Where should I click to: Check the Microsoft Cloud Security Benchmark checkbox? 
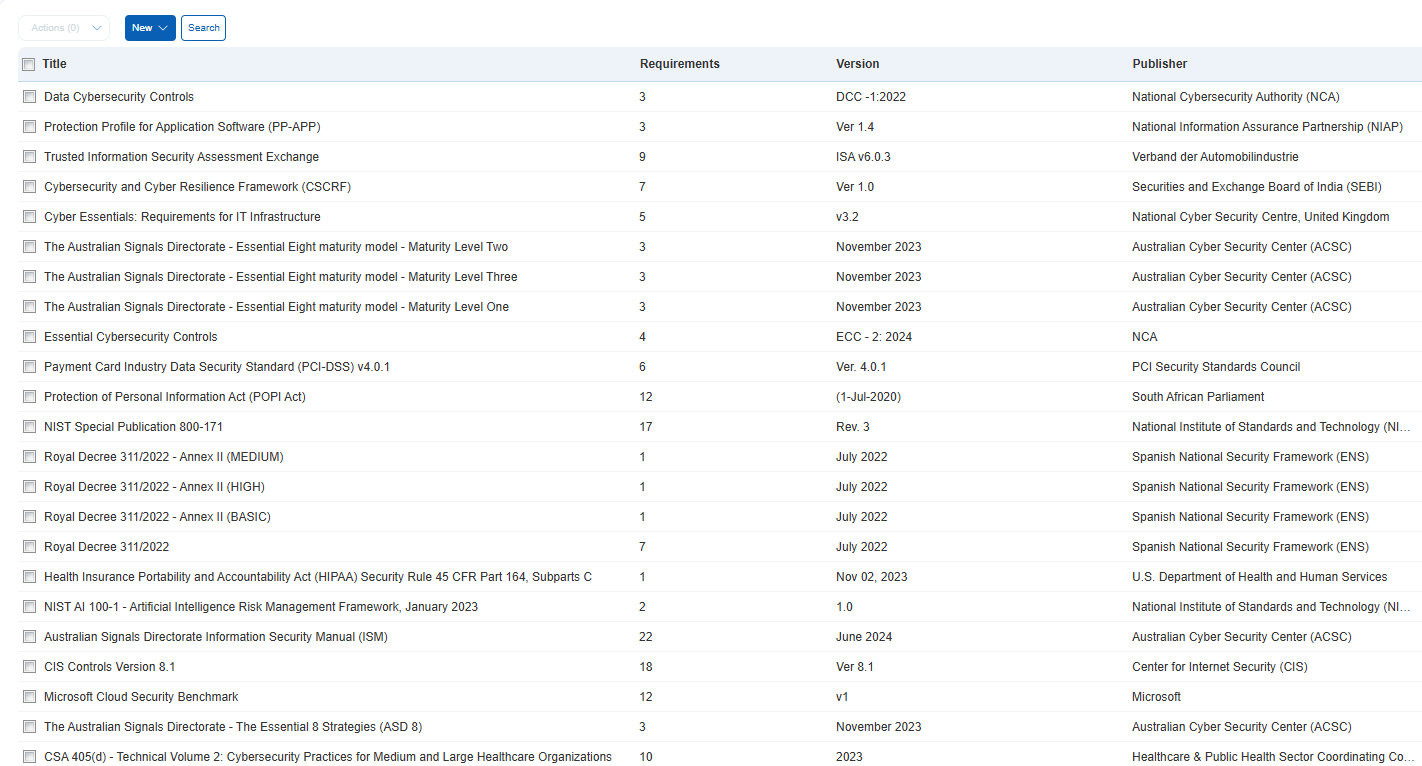29,697
